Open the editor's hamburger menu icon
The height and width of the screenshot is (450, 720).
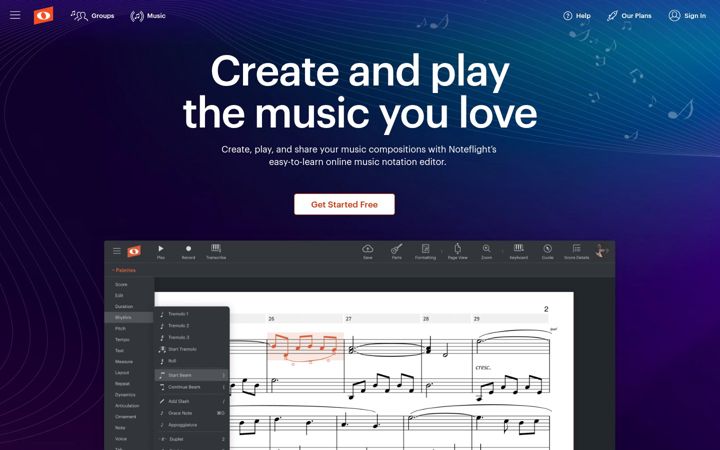click(x=117, y=251)
